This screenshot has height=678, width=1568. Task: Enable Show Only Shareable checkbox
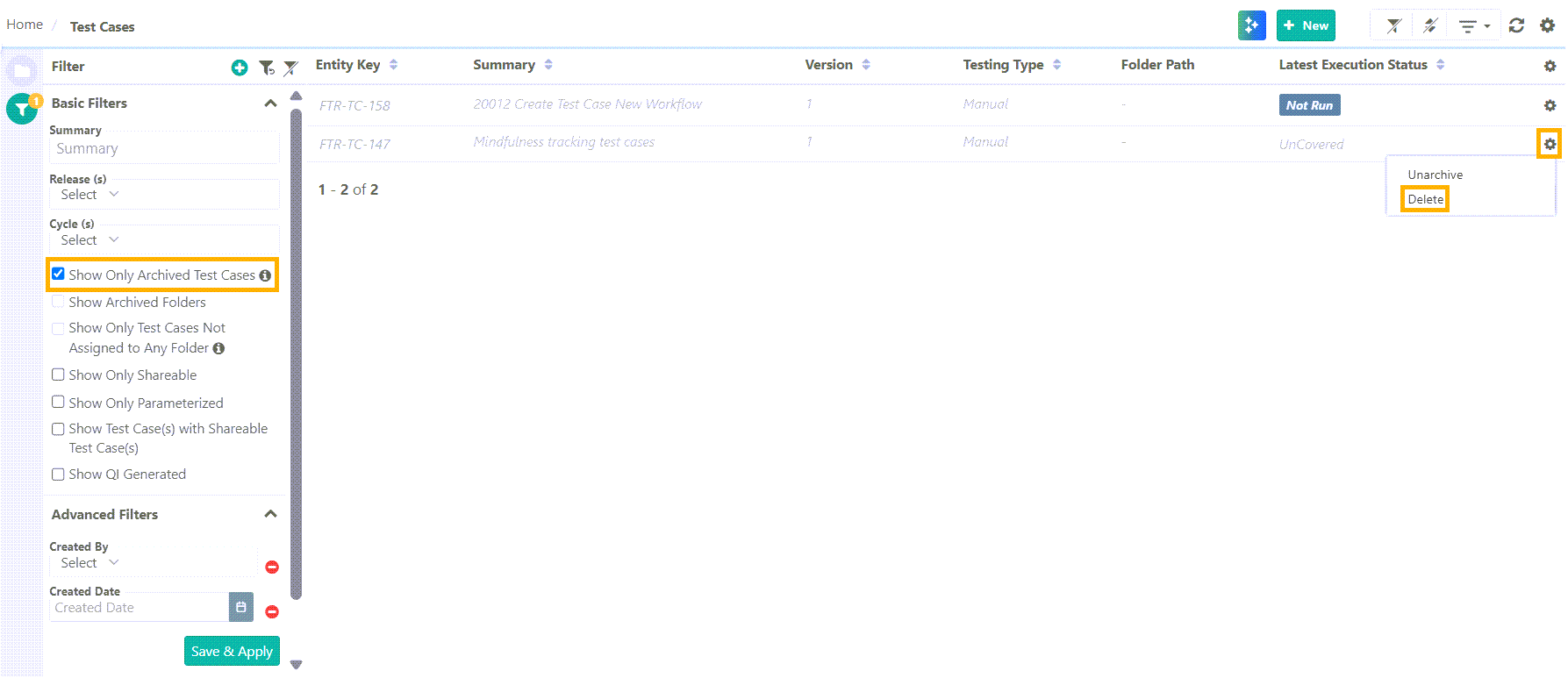58,375
